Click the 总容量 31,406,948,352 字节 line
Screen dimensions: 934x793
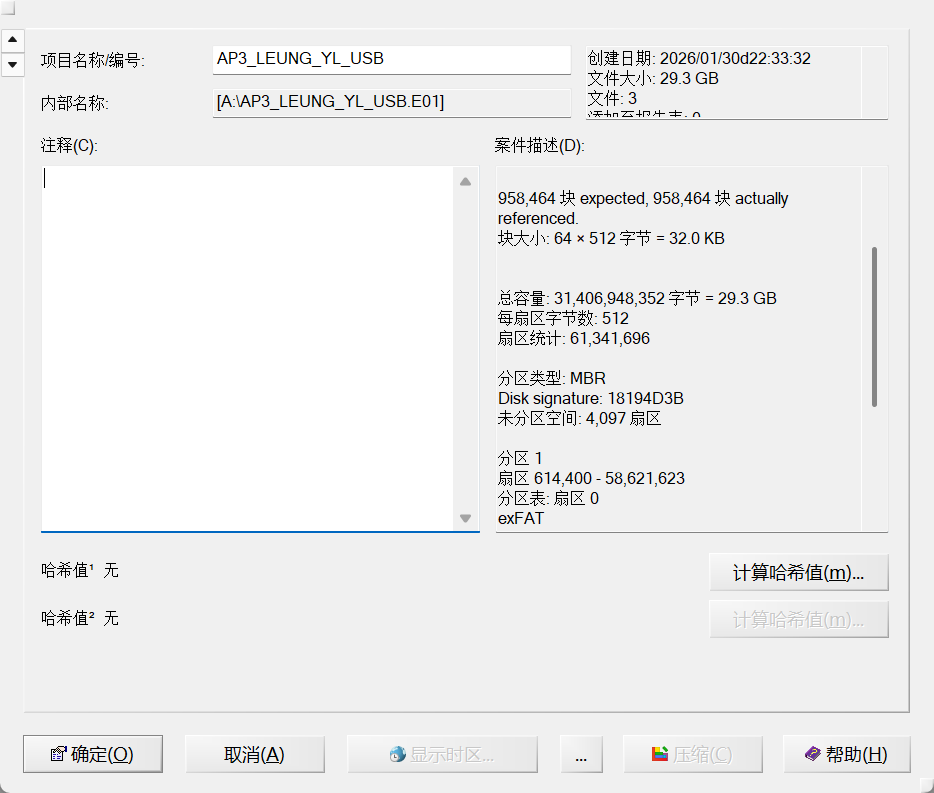637,298
